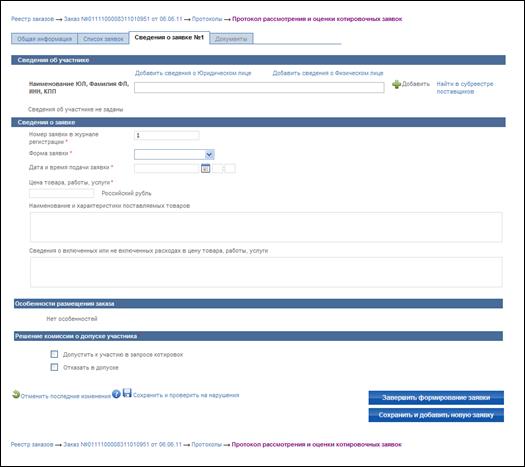Click Реестр заказов in bottom breadcrumb

32,445
